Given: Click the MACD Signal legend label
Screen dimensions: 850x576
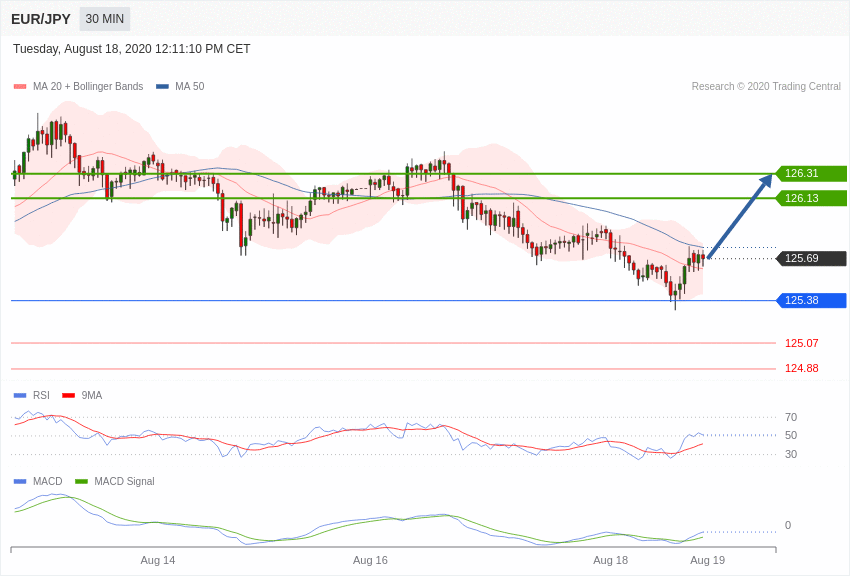Looking at the screenshot, I should 124,481.
